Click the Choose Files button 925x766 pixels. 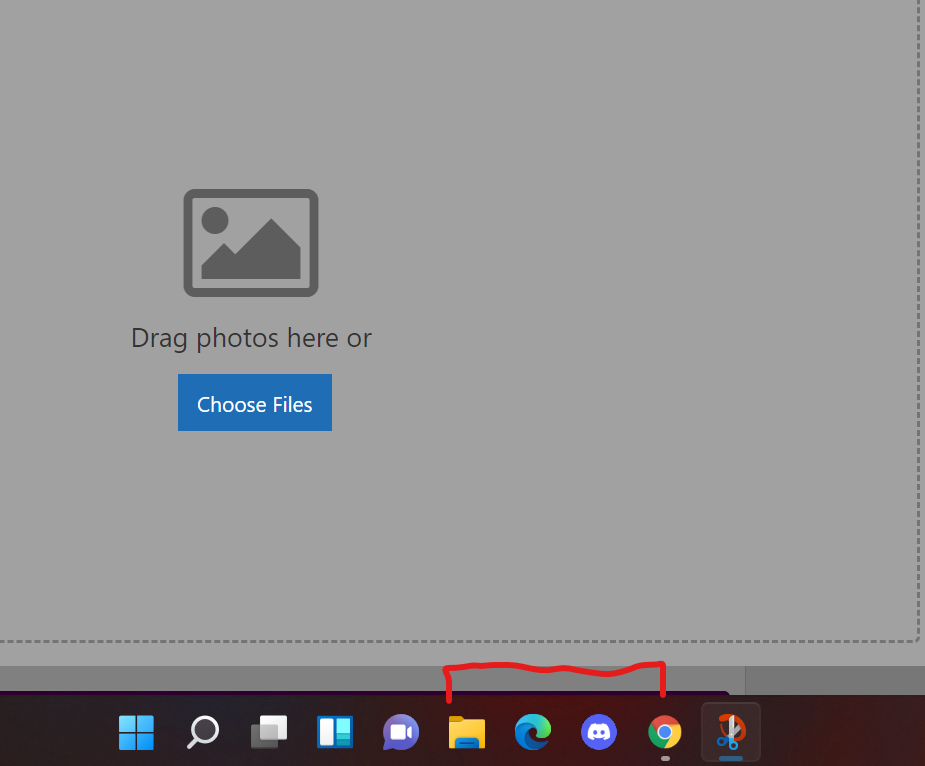coord(255,402)
